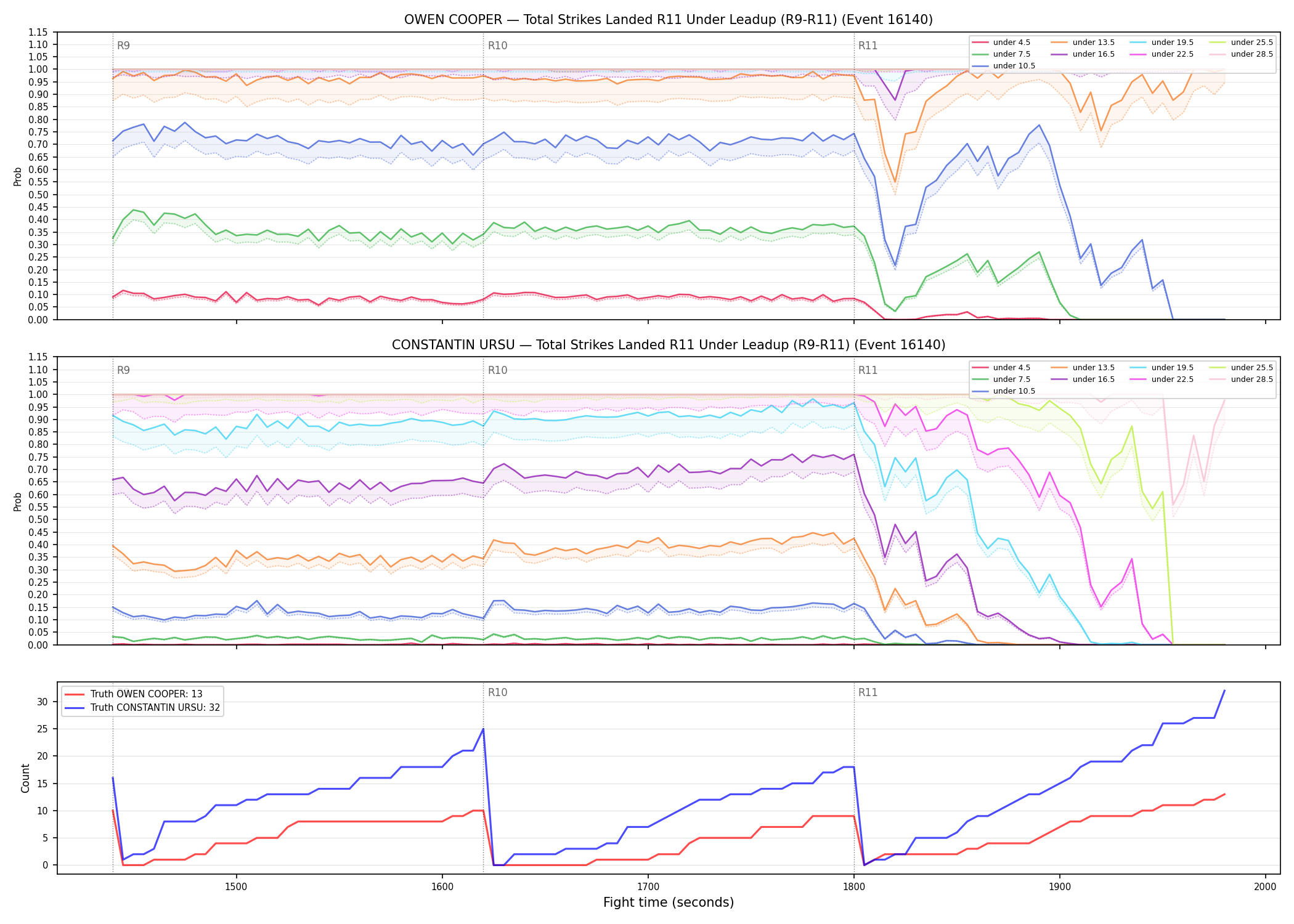
Task: Pick 'under 22.5' legend entry in Constantin Ursu chart
Action: 1162,379
